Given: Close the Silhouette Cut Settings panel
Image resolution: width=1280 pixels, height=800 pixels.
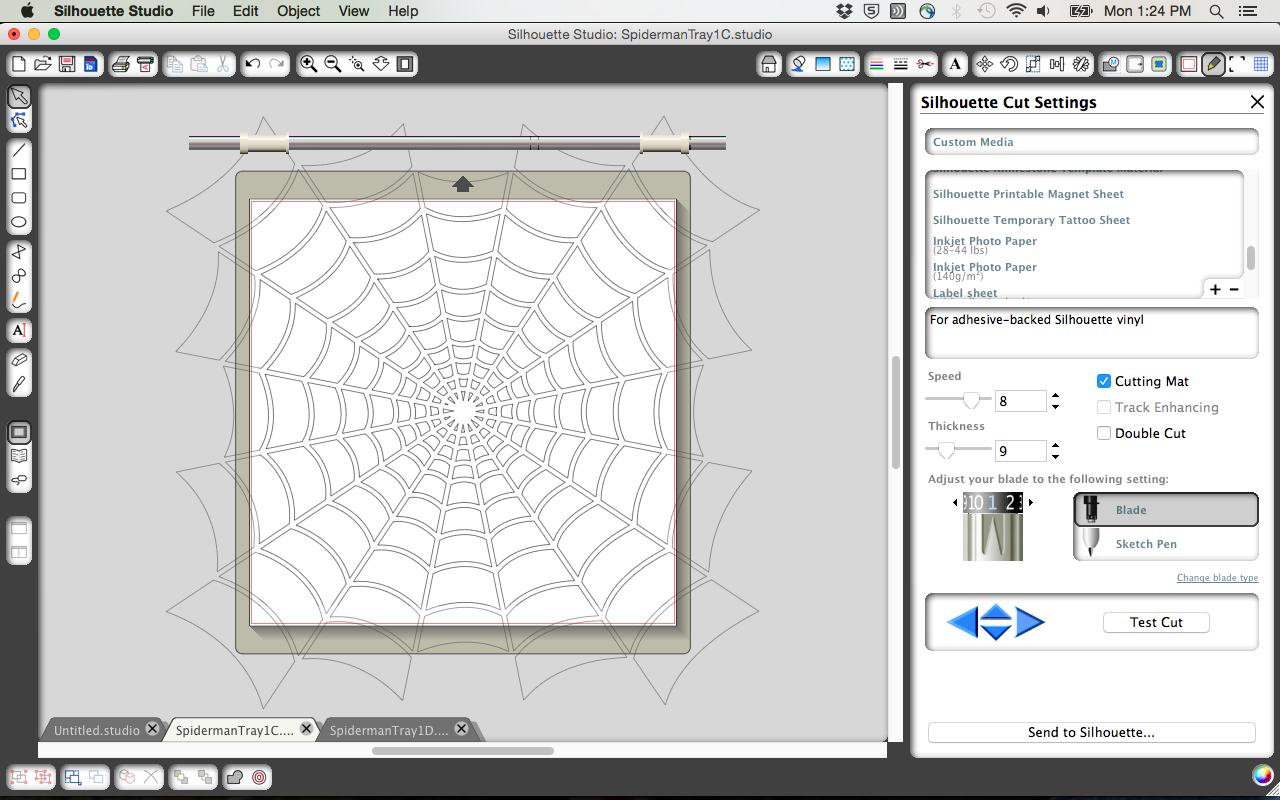Looking at the screenshot, I should (1258, 102).
